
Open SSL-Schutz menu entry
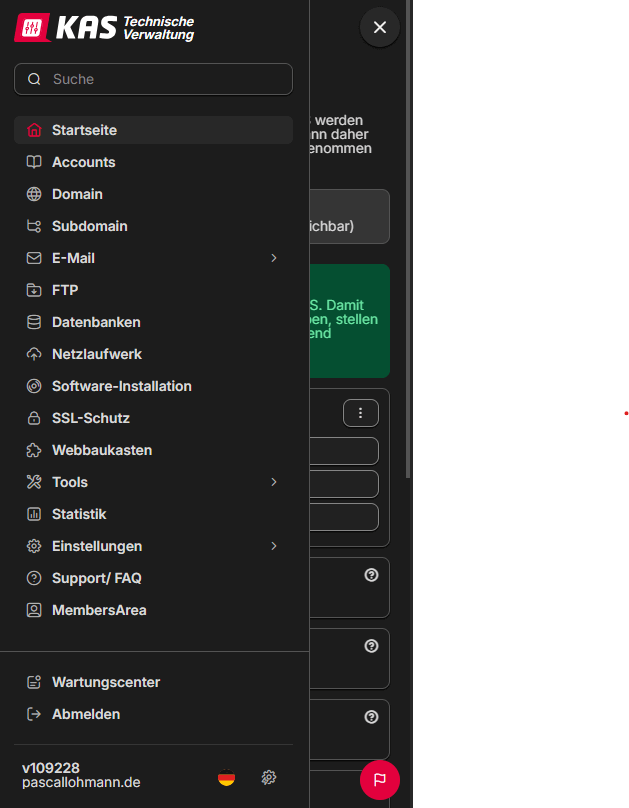click(x=154, y=418)
